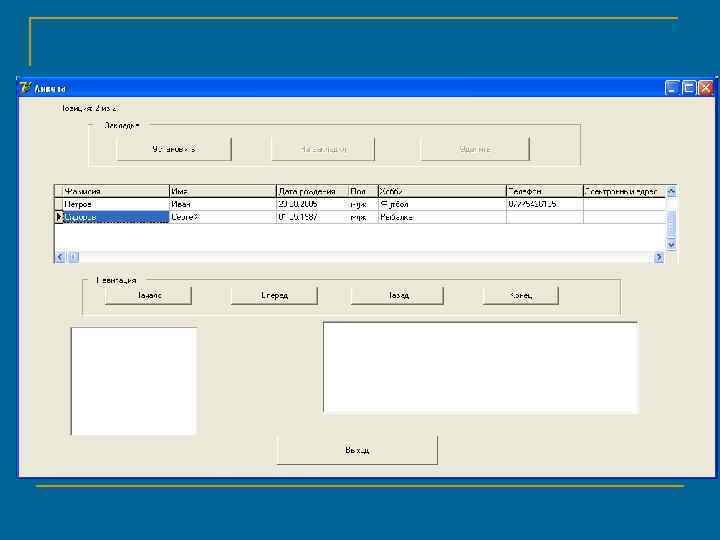Click the Выход button

[x=357, y=450]
